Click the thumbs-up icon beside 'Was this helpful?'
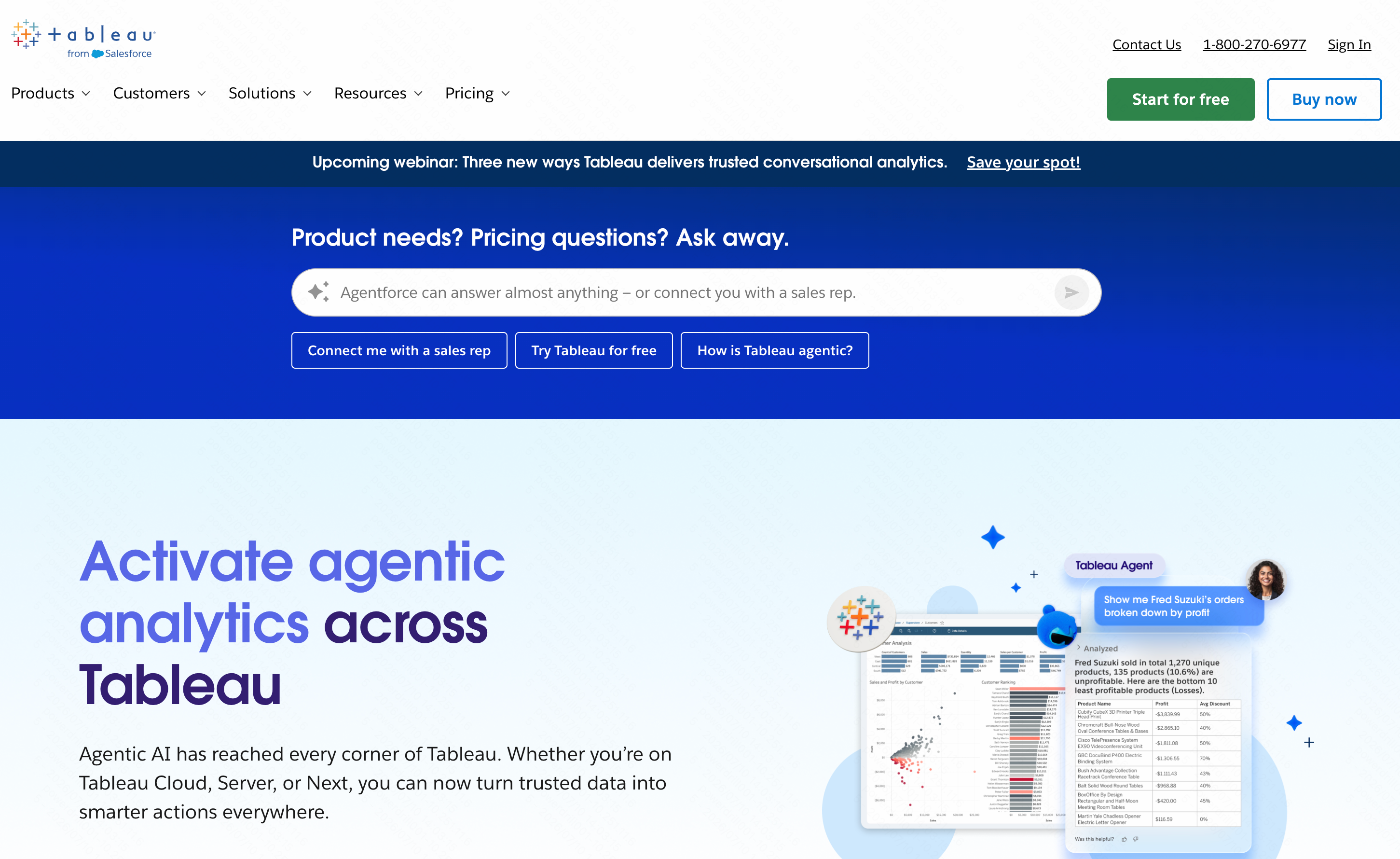The image size is (1400, 859). 1124,839
